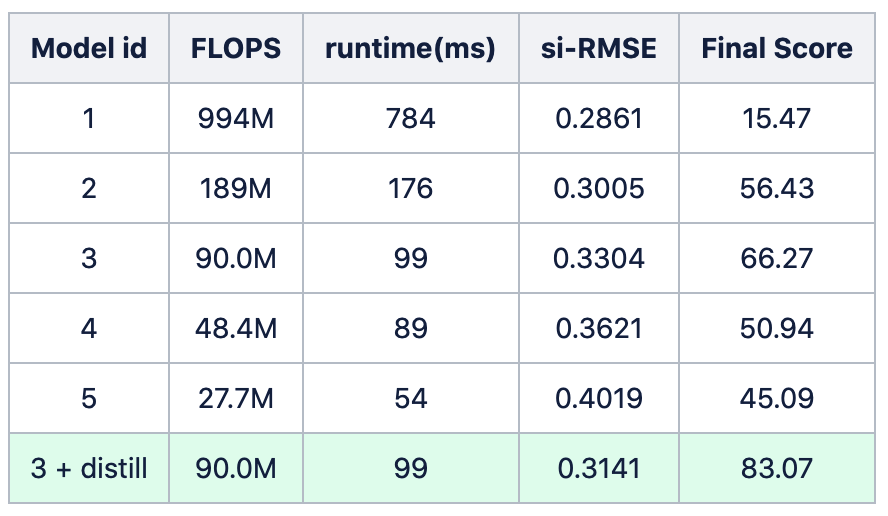The height and width of the screenshot is (516, 888).
Task: Select the highlighted 0.3141 si-RMSE cell
Action: coord(599,468)
